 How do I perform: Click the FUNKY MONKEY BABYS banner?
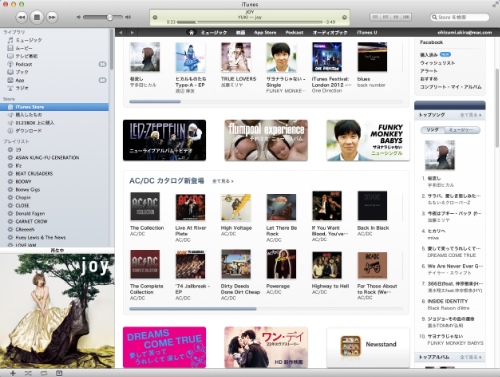[368, 140]
